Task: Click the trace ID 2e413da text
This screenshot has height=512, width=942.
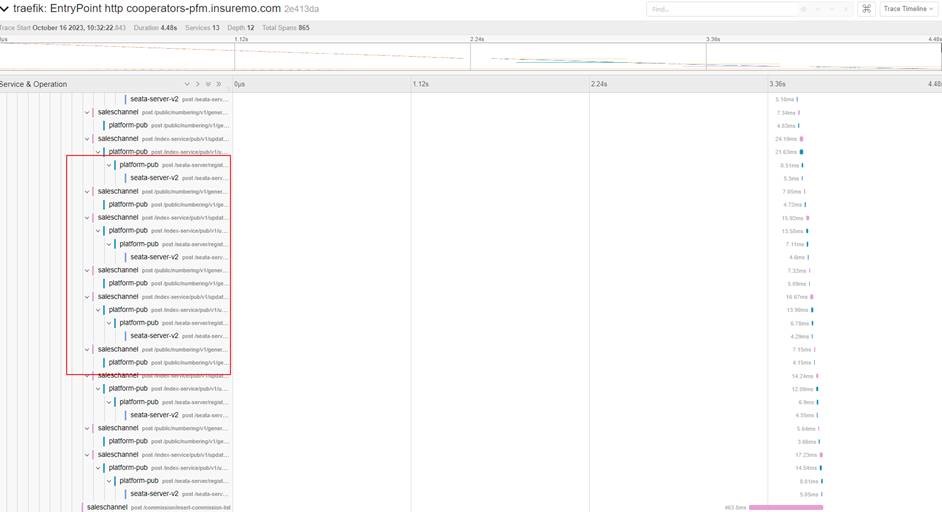Action: 302,9
